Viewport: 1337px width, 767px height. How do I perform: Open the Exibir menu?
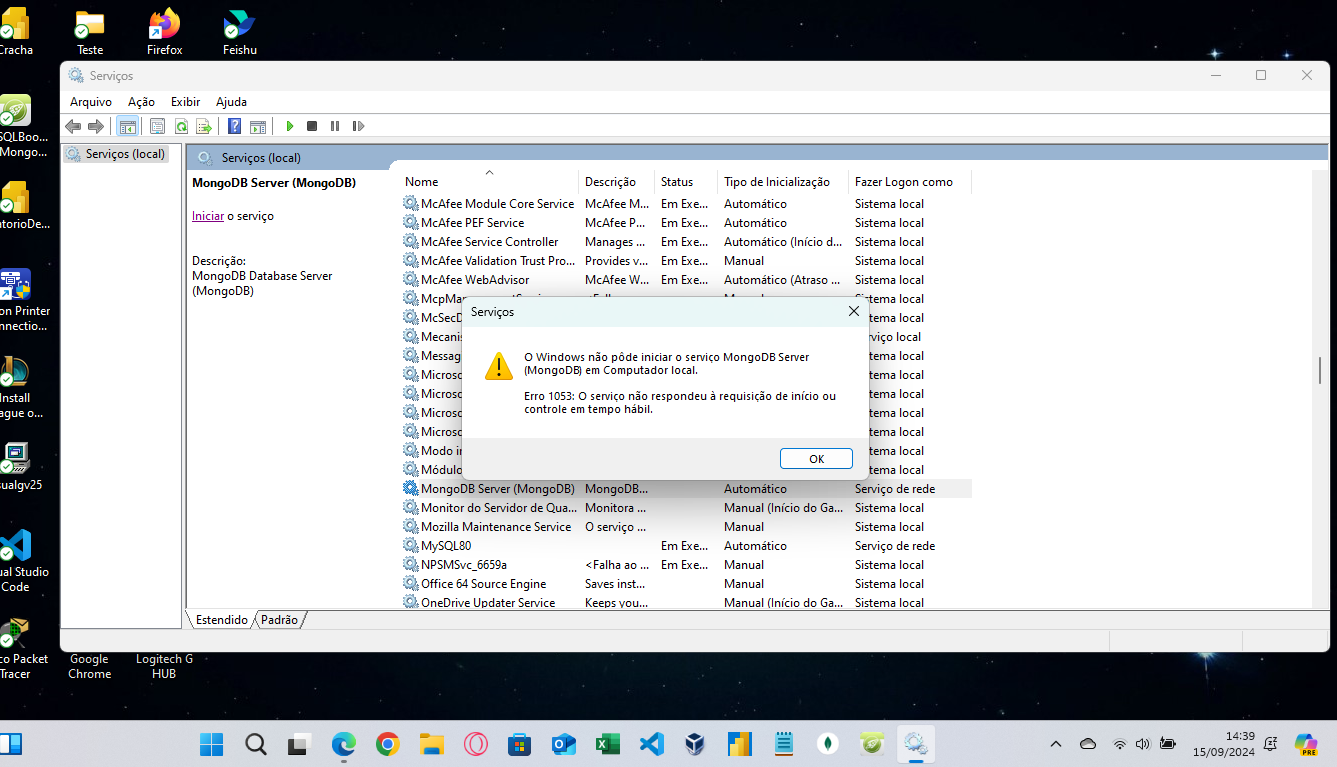point(185,102)
